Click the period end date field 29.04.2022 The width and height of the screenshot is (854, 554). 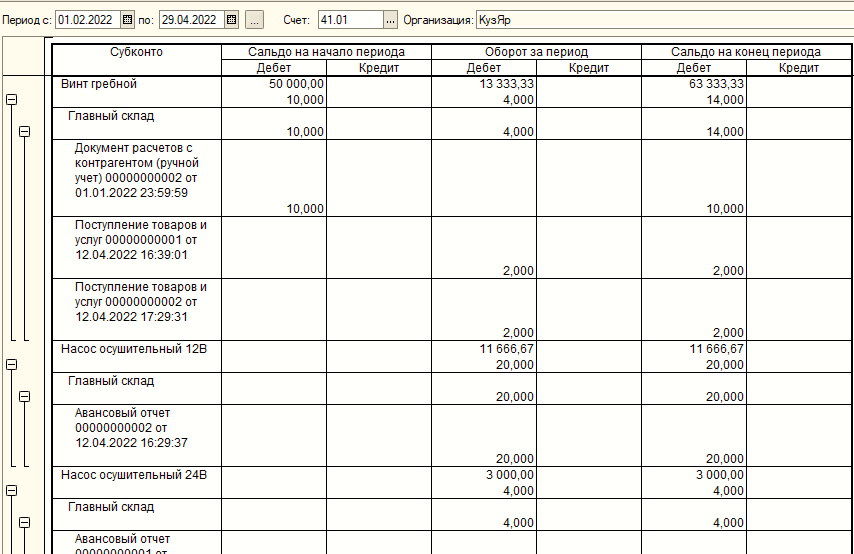(x=192, y=20)
